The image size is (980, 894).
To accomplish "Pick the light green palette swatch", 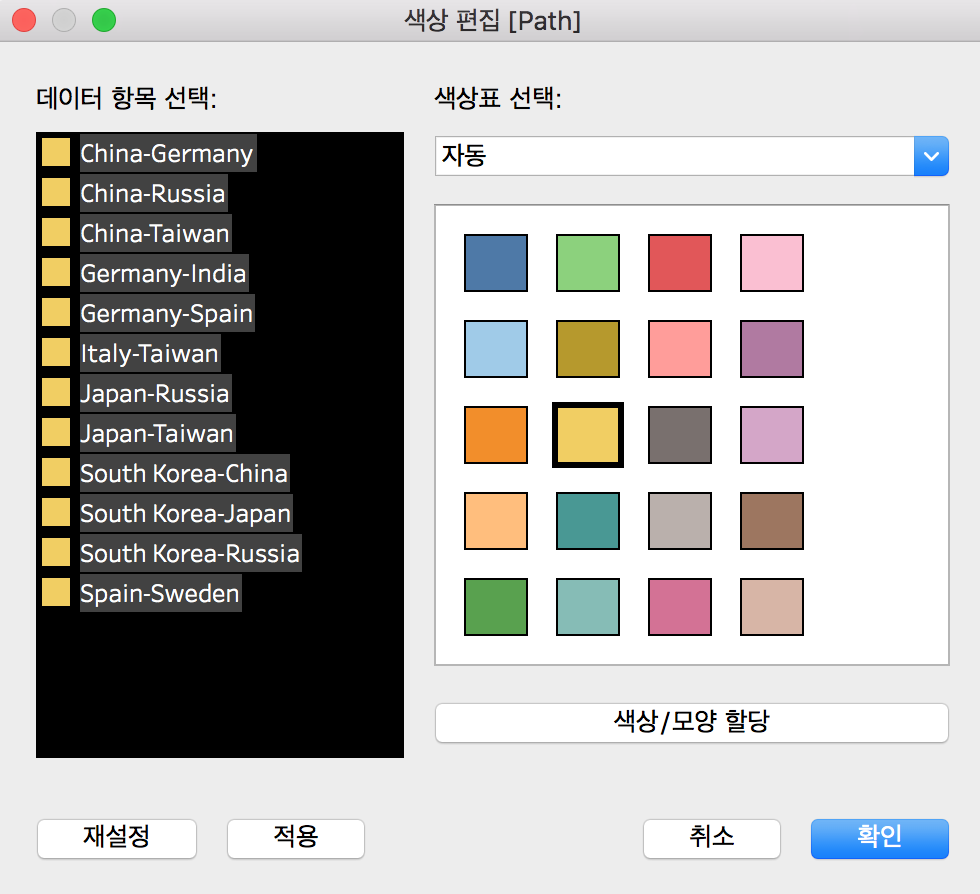I will coord(588,263).
